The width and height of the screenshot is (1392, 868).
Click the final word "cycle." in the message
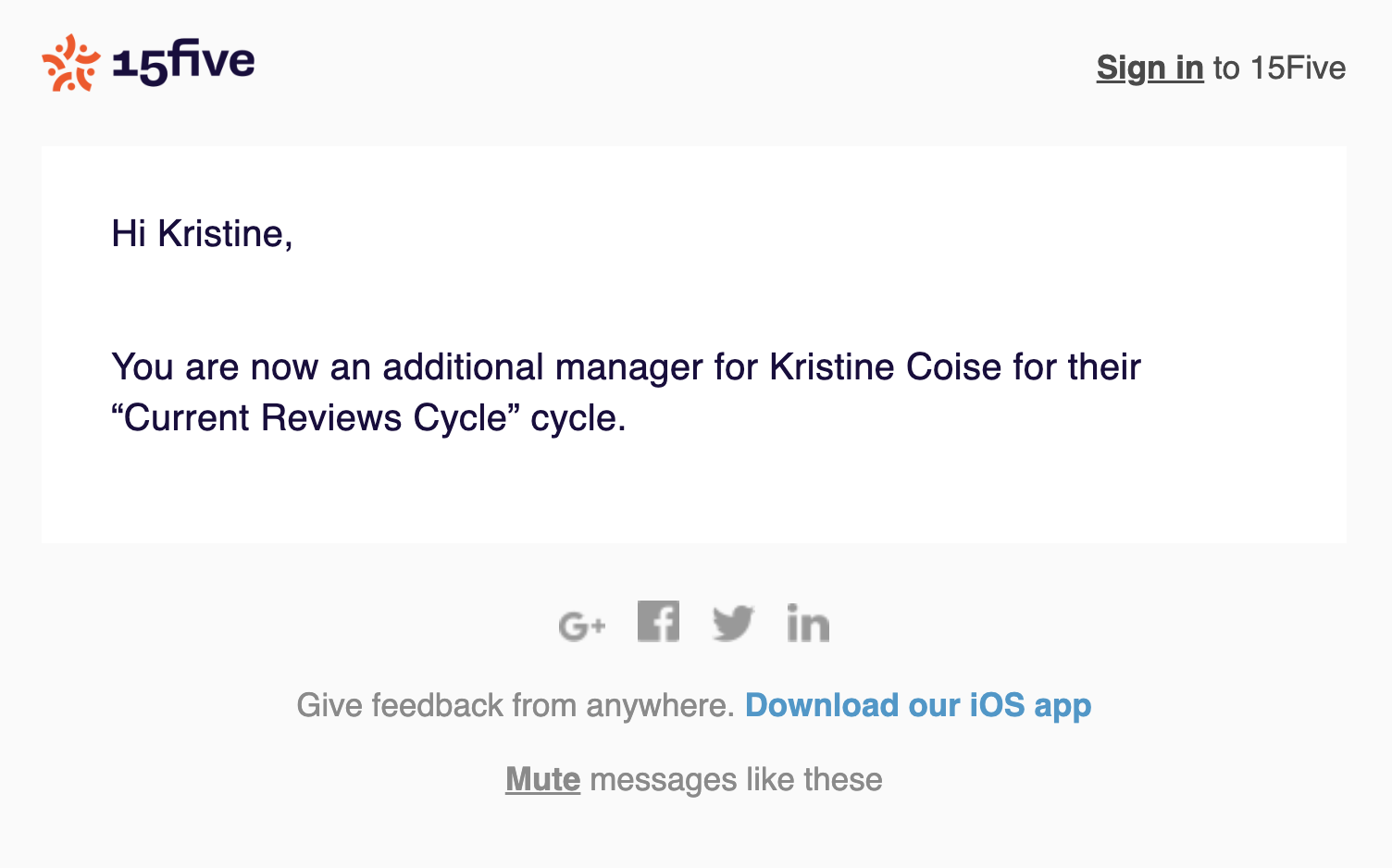578,417
